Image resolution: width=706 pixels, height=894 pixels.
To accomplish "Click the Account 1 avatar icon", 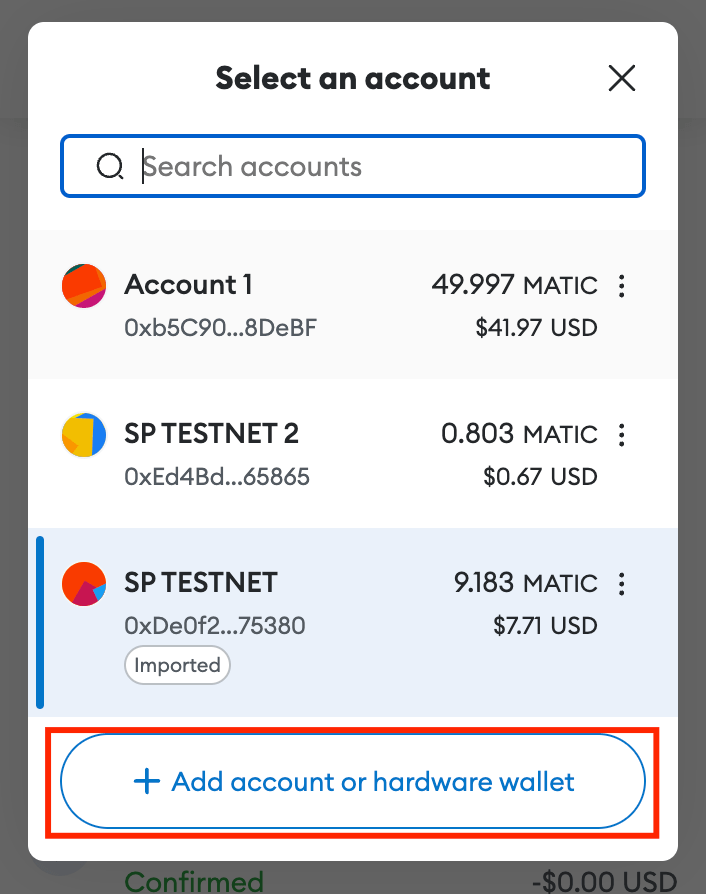I will [x=84, y=286].
